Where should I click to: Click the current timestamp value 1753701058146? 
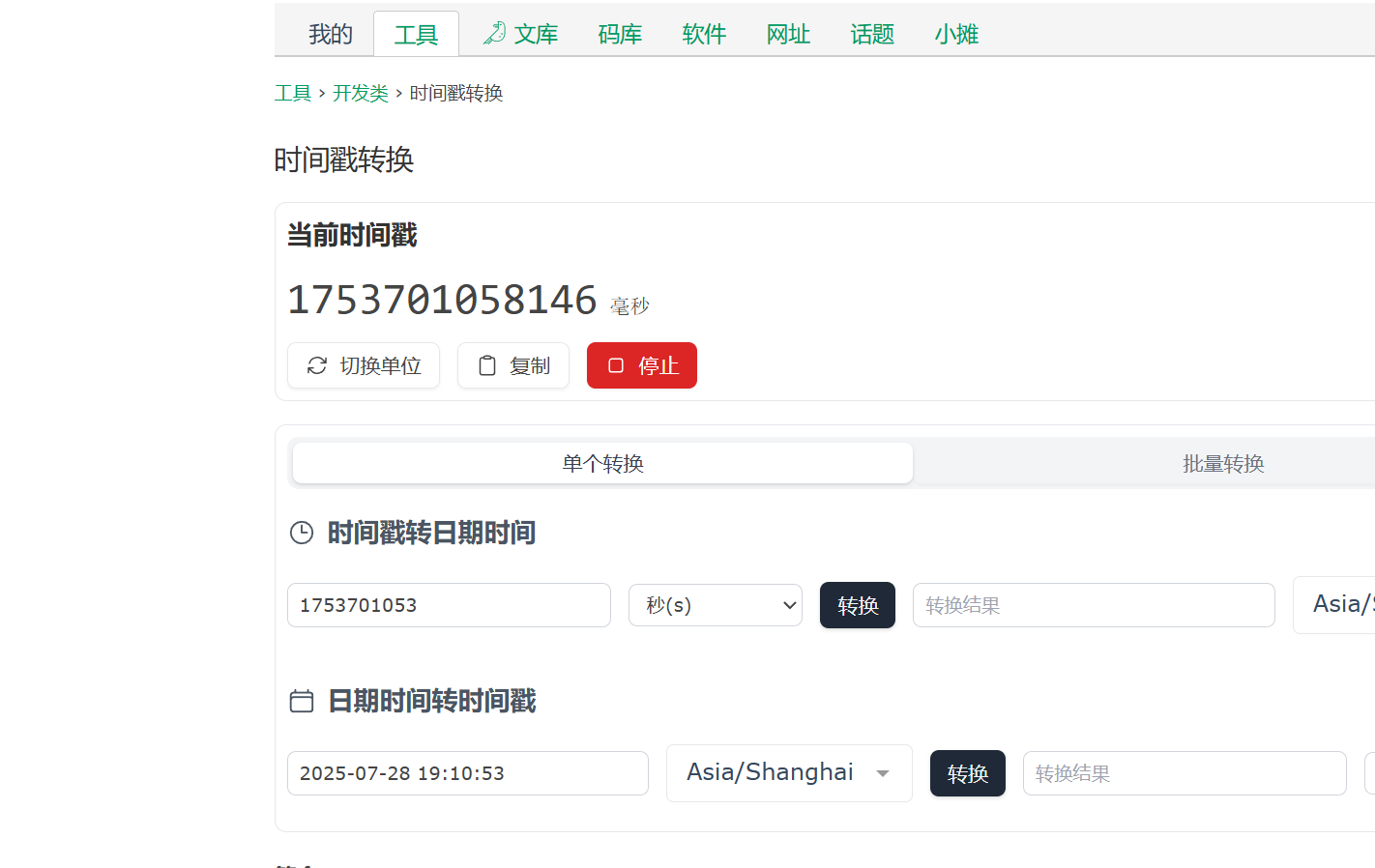click(x=443, y=300)
